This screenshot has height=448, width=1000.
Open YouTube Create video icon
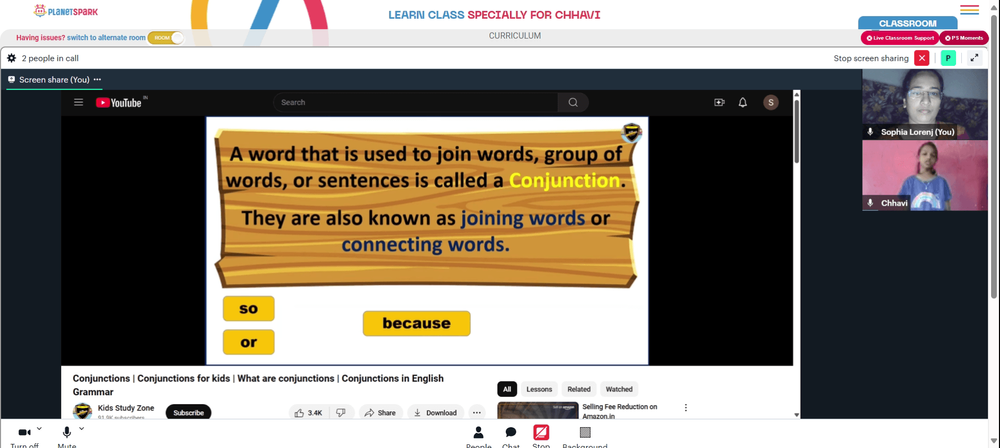coord(719,102)
